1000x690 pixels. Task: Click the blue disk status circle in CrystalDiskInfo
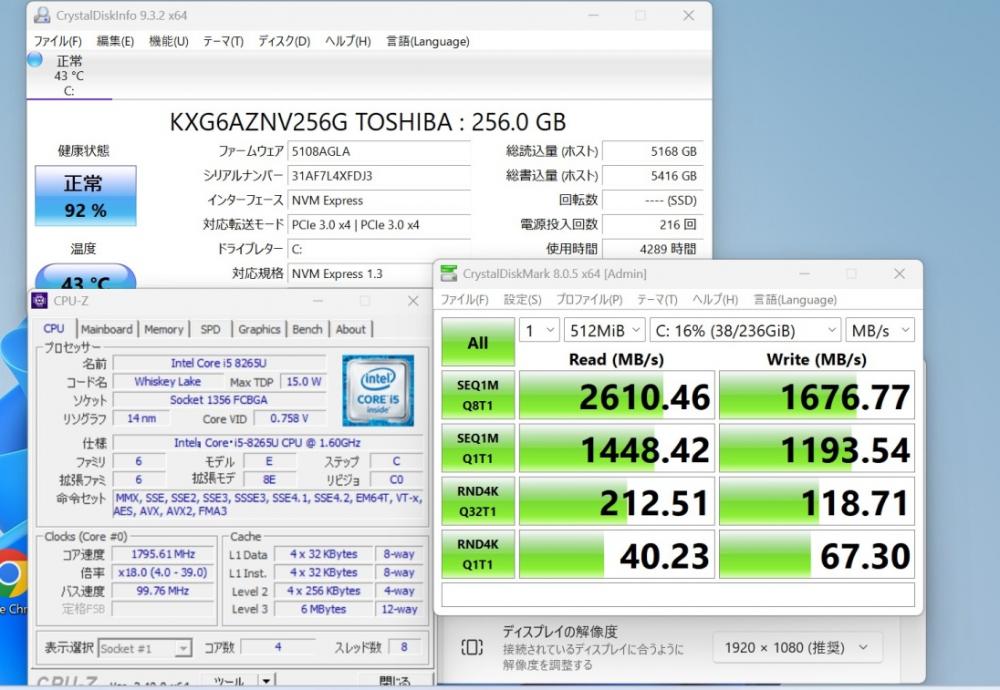tap(35, 60)
